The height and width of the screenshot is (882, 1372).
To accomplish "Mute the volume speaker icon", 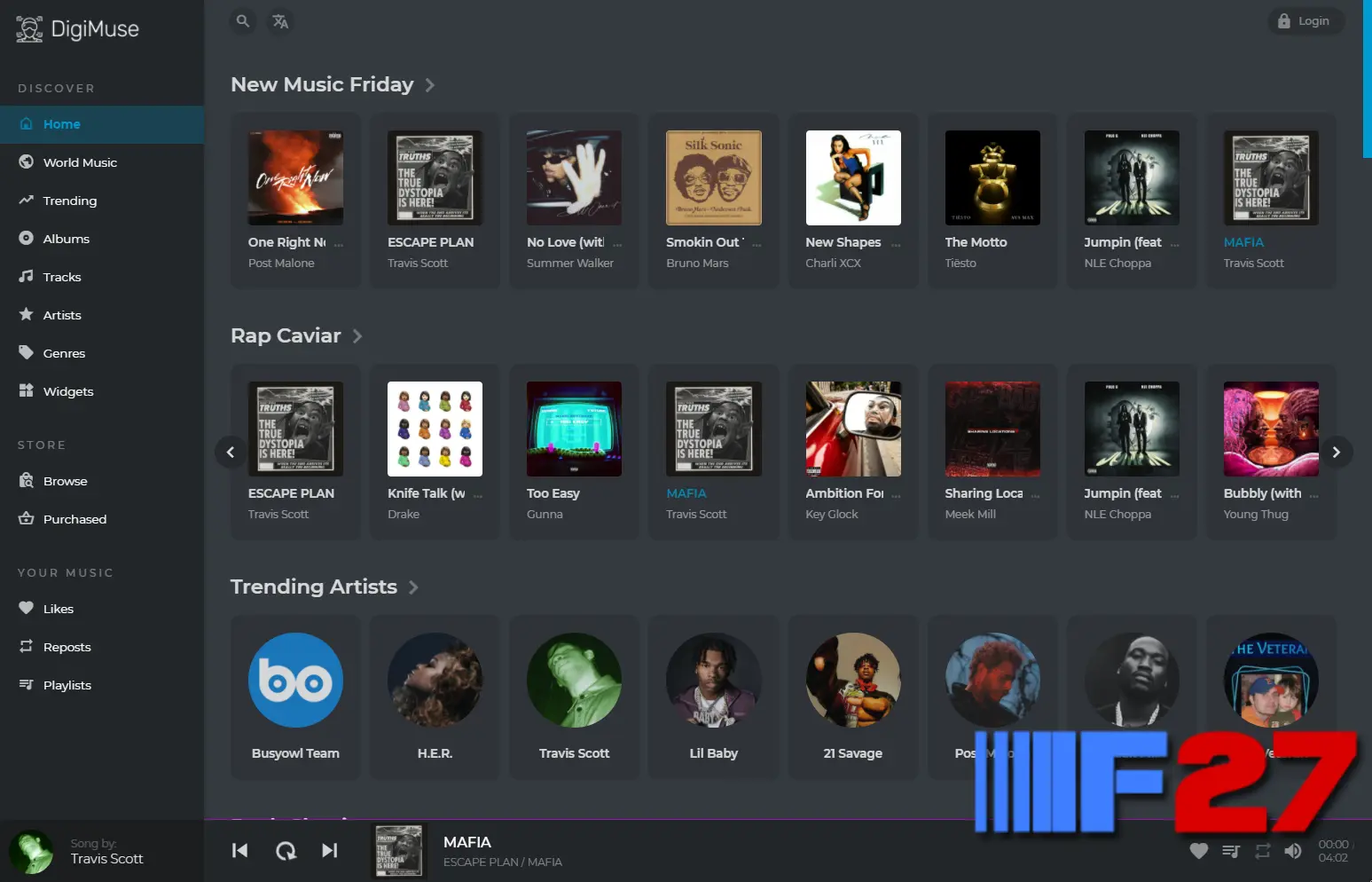I will coord(1293,851).
